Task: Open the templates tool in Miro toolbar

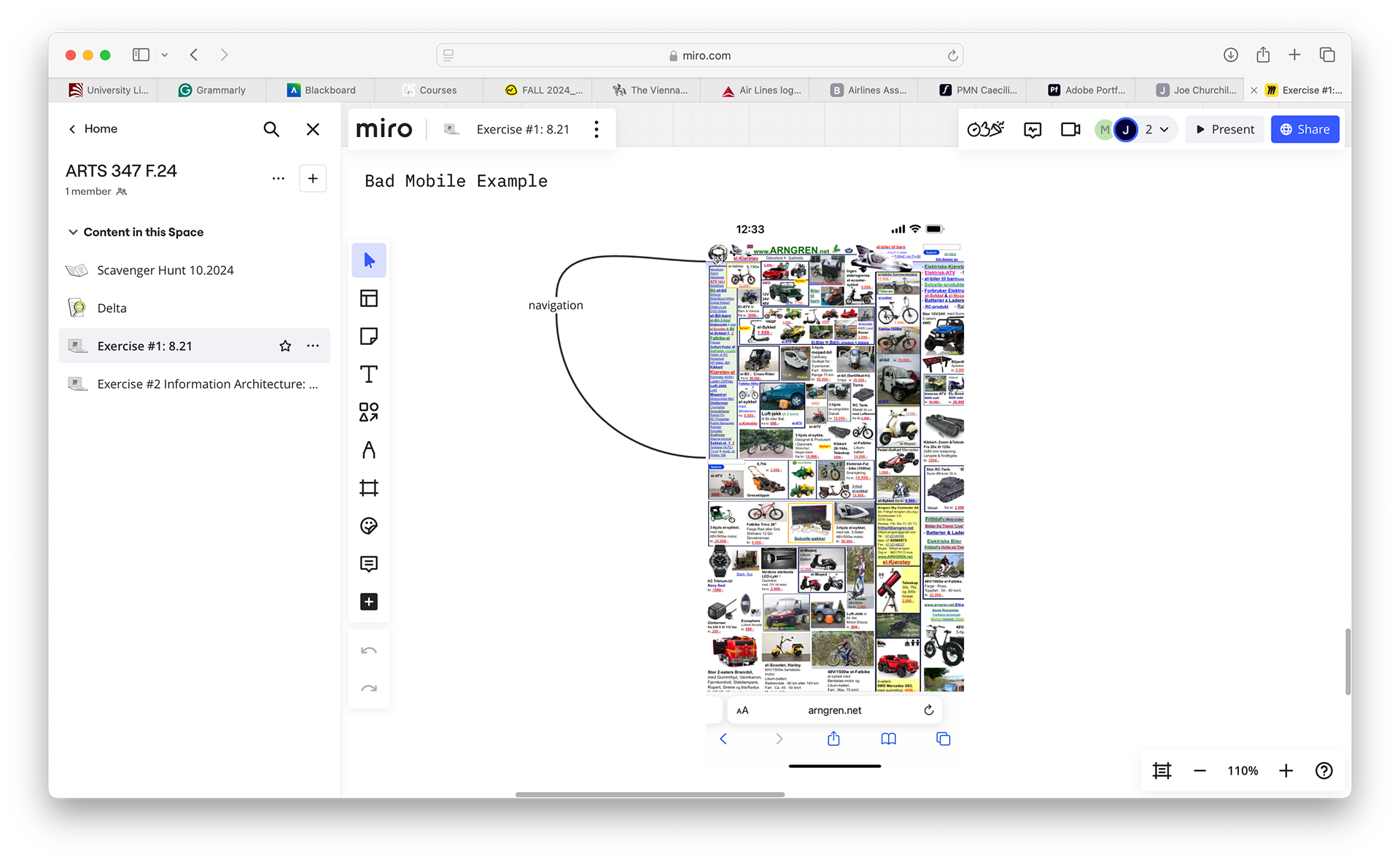Action: tap(369, 298)
